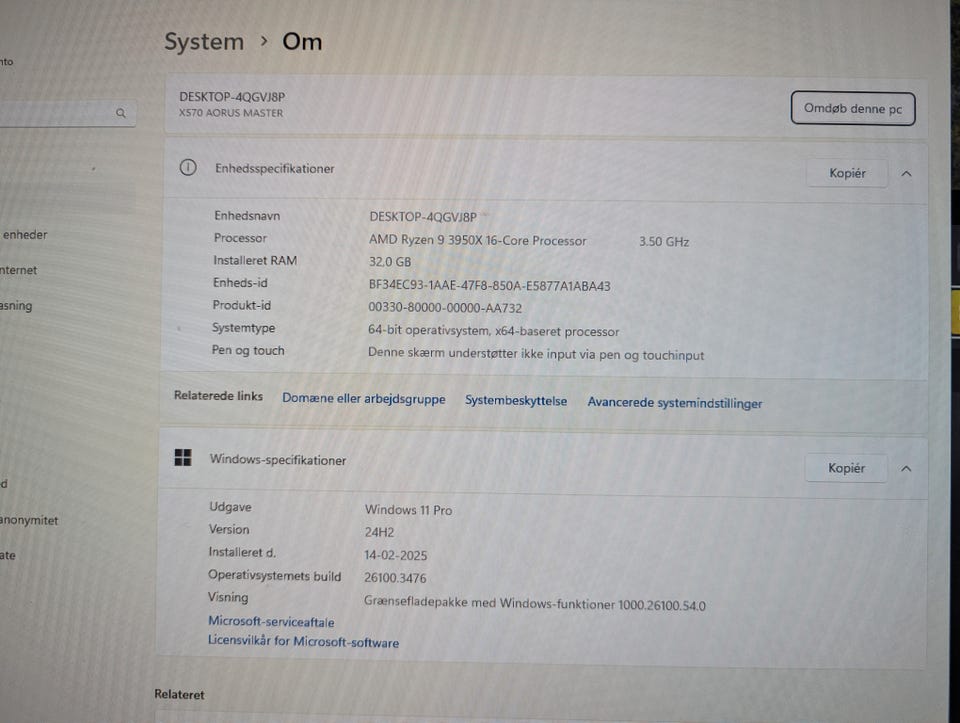Viewport: 960px width, 723px height.
Task: Click the 64-bit operativsystem Systemtype value
Action: [493, 331]
